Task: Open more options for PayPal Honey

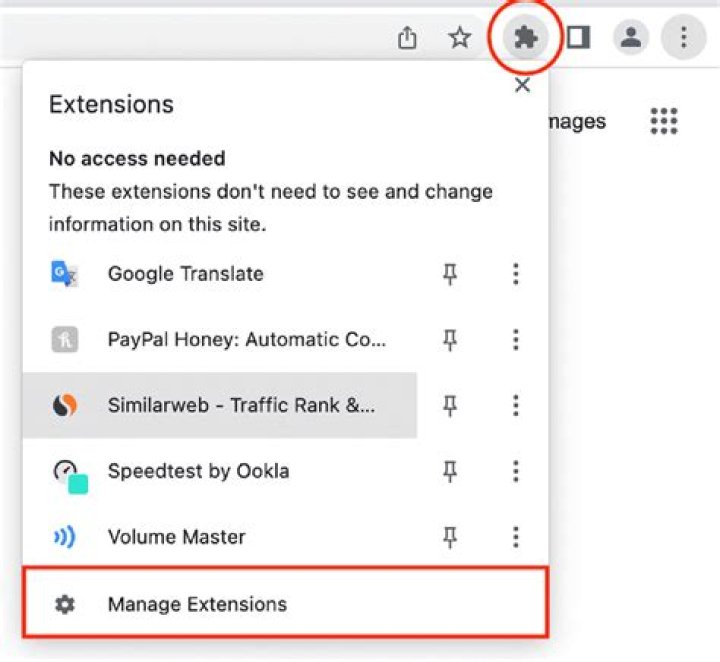Action: (x=516, y=340)
